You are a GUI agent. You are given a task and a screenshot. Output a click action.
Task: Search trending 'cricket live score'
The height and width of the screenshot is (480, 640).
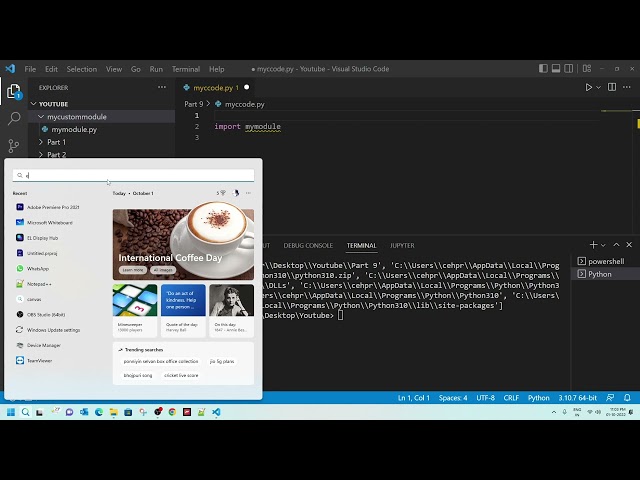pyautogui.click(x=181, y=375)
